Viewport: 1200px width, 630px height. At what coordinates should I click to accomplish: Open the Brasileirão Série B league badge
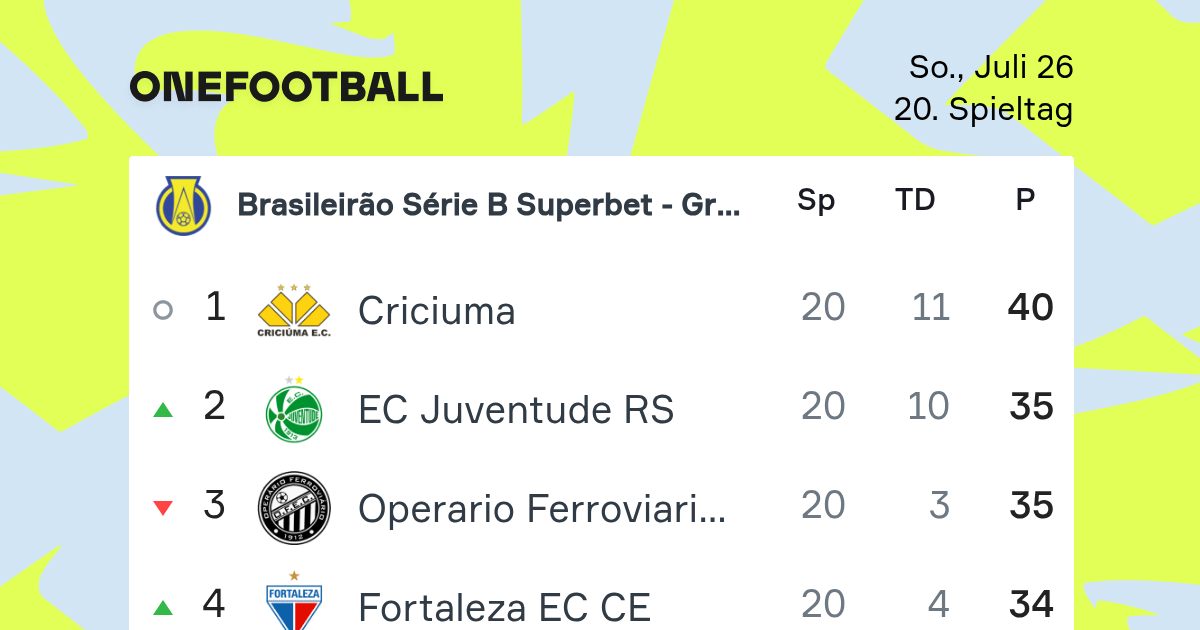tap(183, 204)
